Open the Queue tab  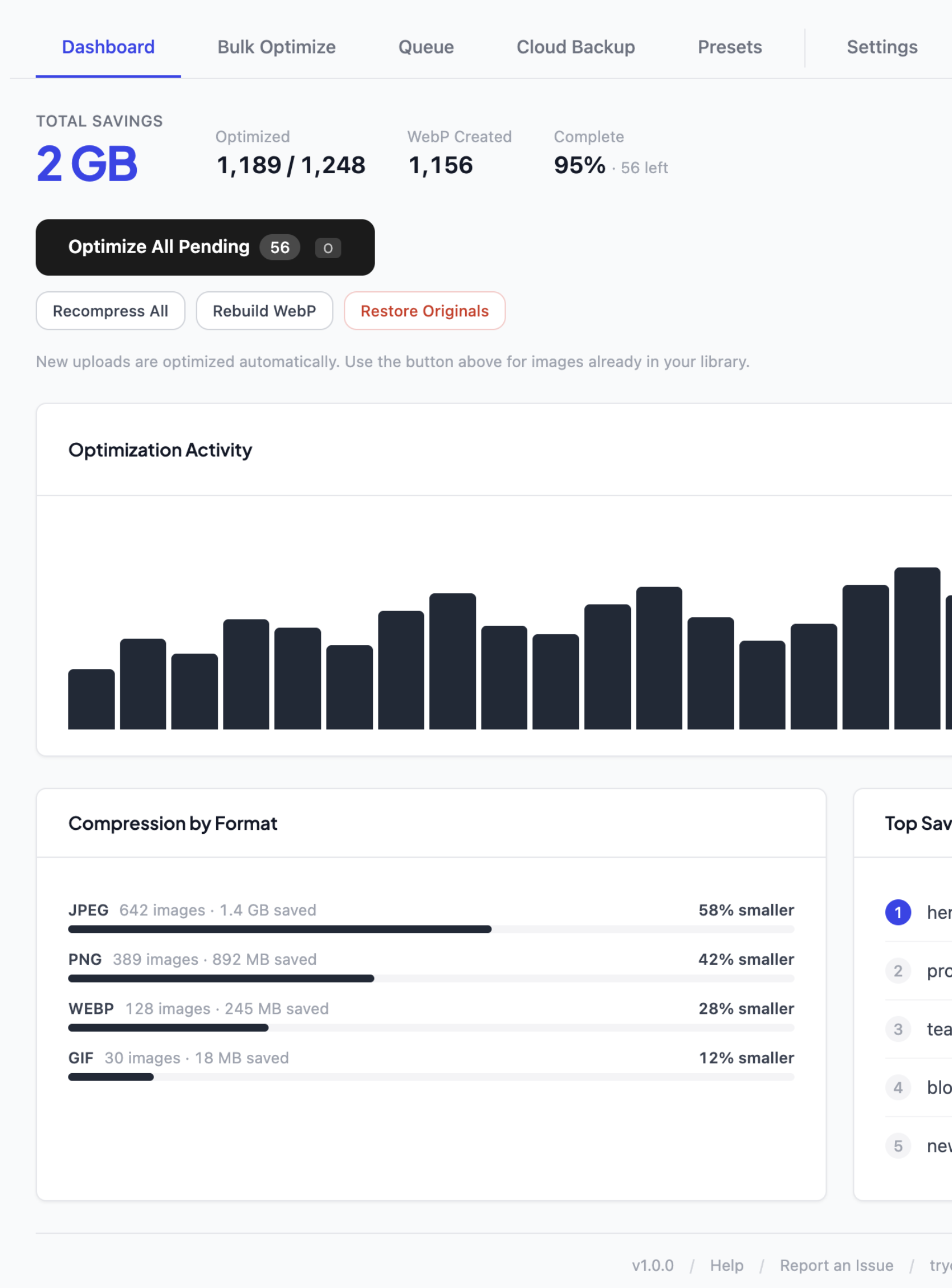(x=426, y=47)
